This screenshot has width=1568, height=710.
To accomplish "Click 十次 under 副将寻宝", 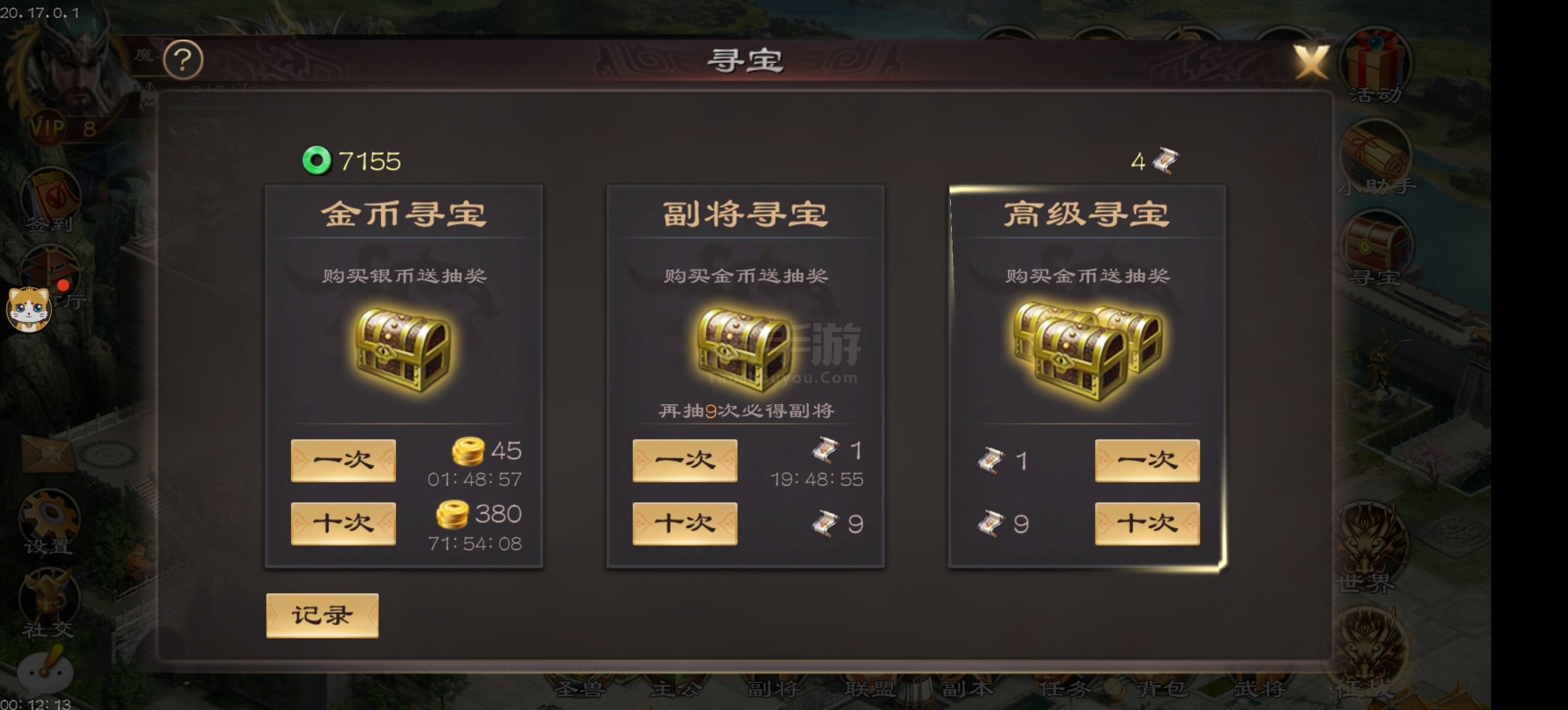I will [685, 524].
